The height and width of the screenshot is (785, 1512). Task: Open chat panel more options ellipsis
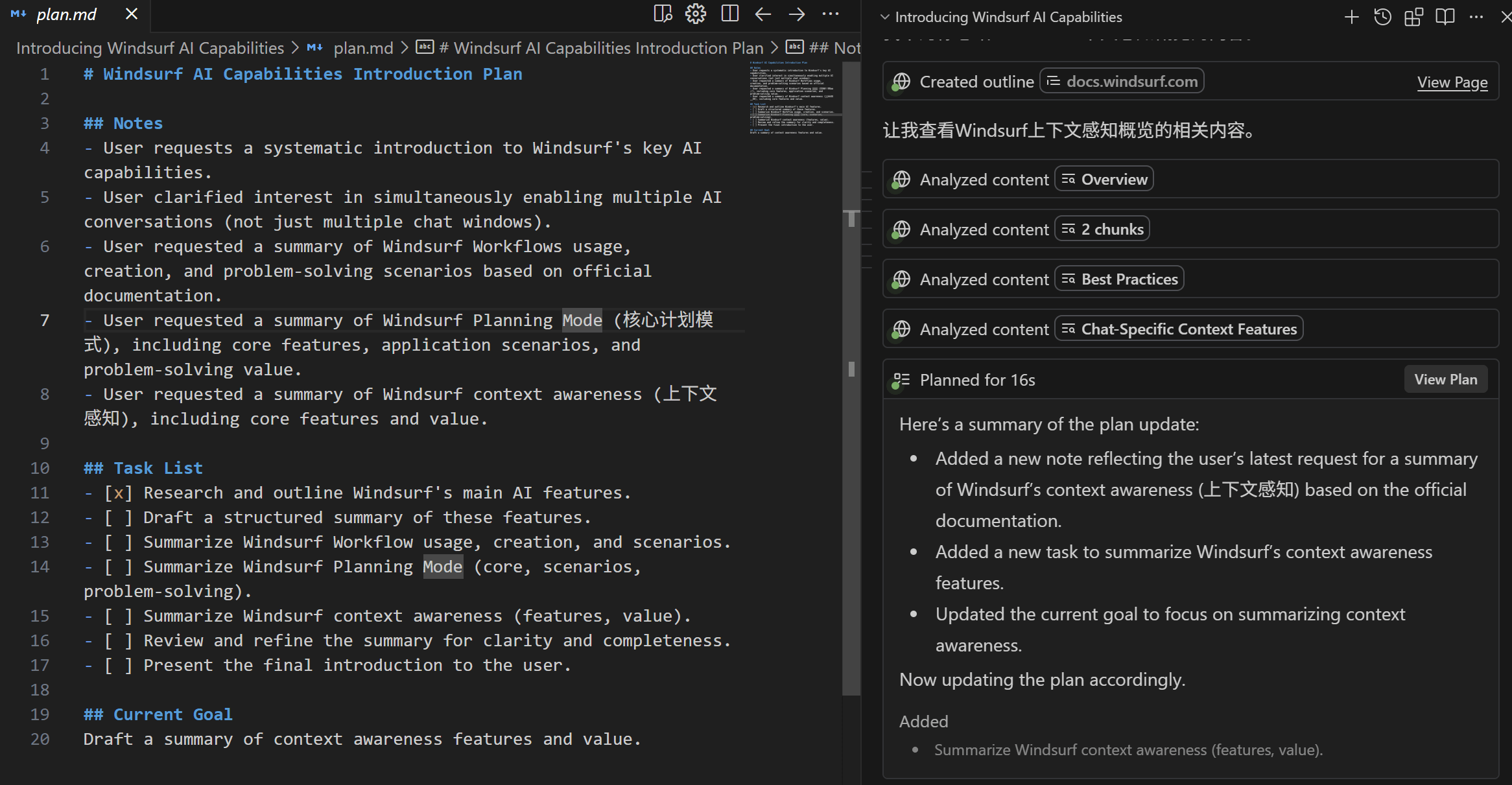[x=1476, y=17]
